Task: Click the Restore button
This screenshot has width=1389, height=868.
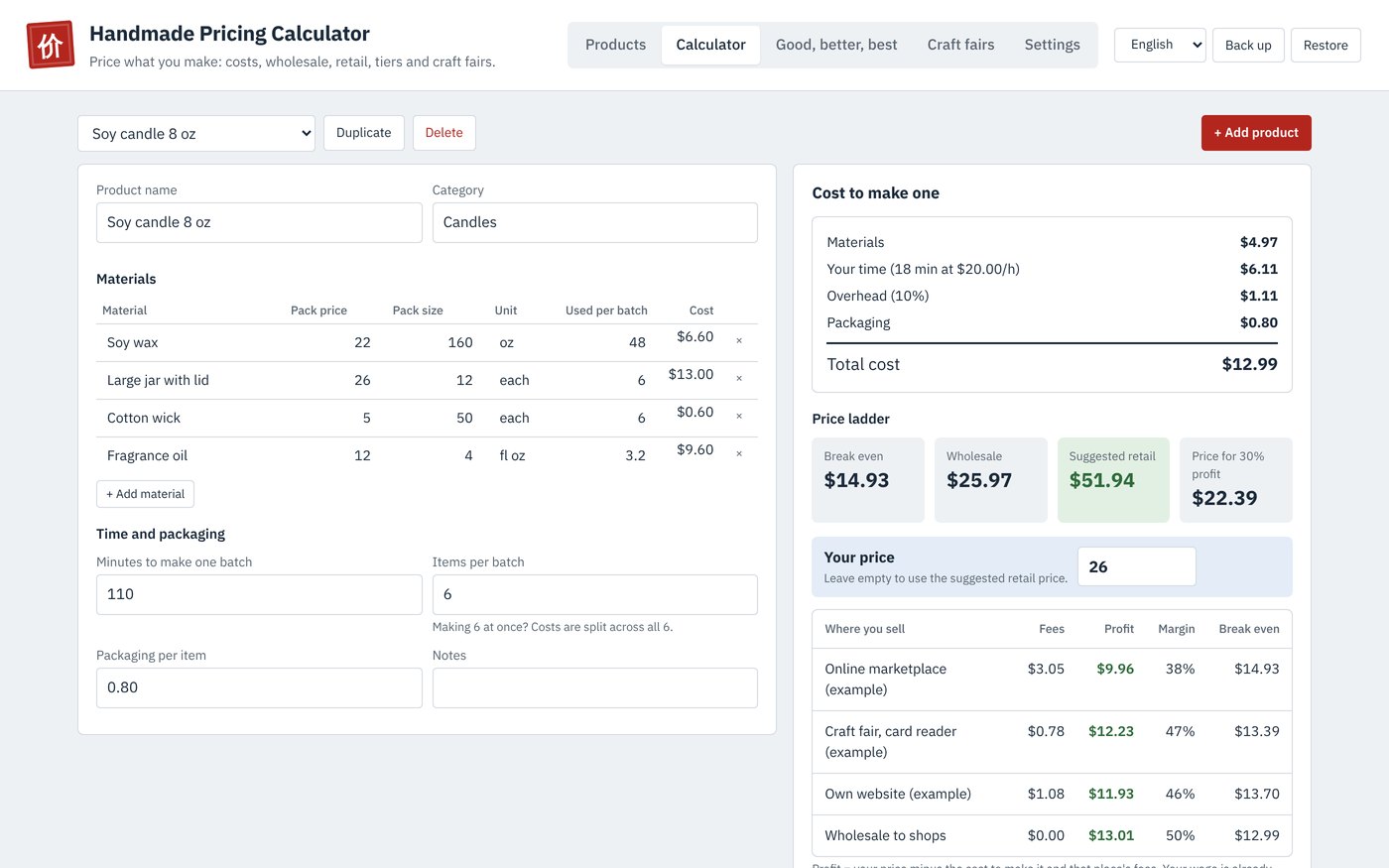Action: [x=1326, y=46]
